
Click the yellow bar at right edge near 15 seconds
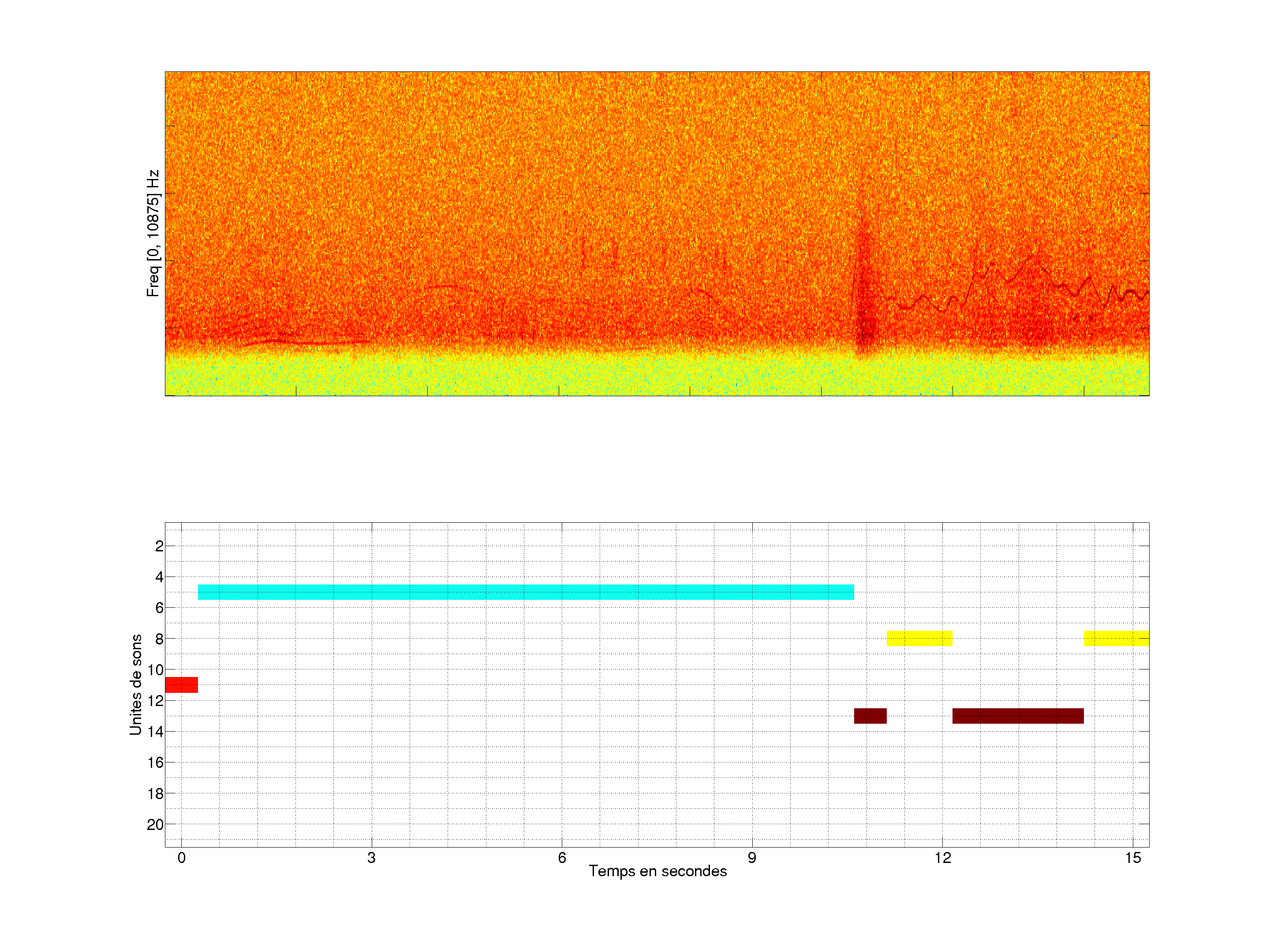pos(1116,638)
